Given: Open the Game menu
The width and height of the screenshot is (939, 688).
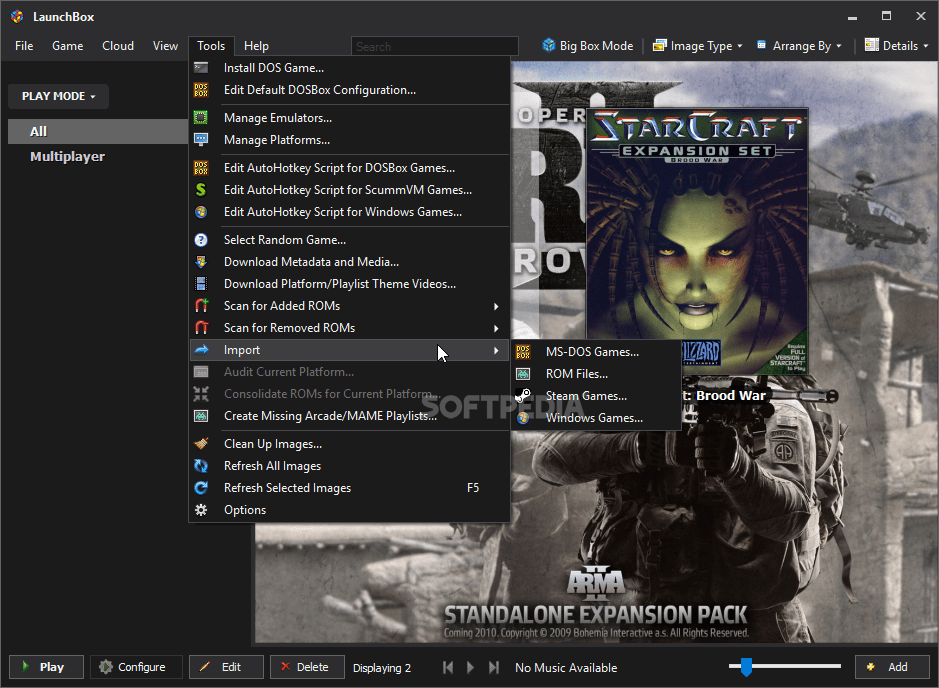Looking at the screenshot, I should click(x=68, y=46).
